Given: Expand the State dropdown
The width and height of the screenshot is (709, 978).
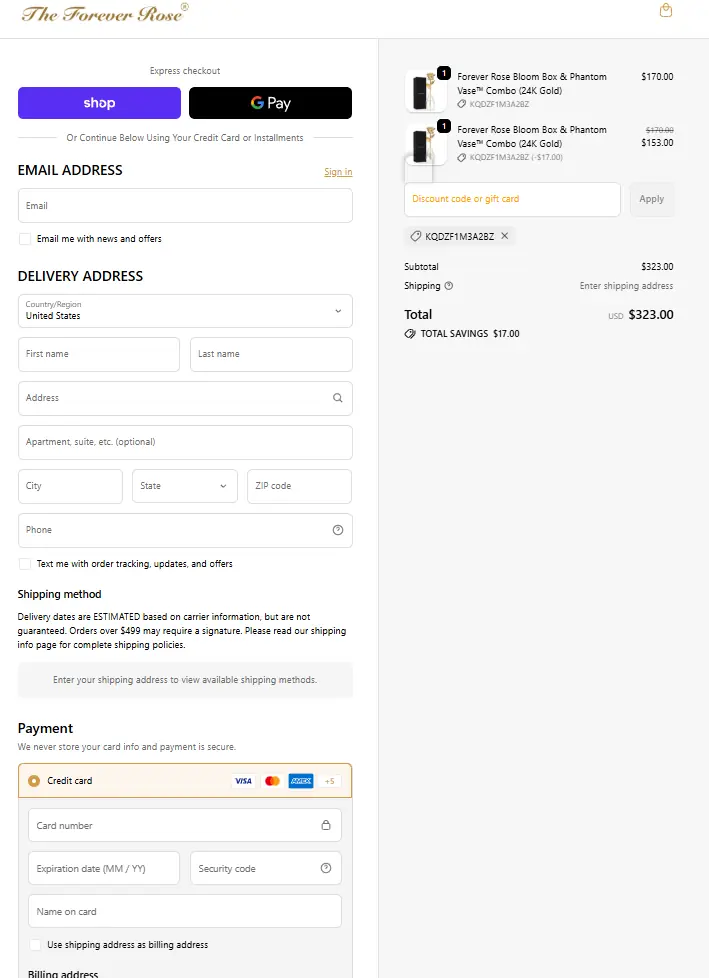Looking at the screenshot, I should coord(185,486).
